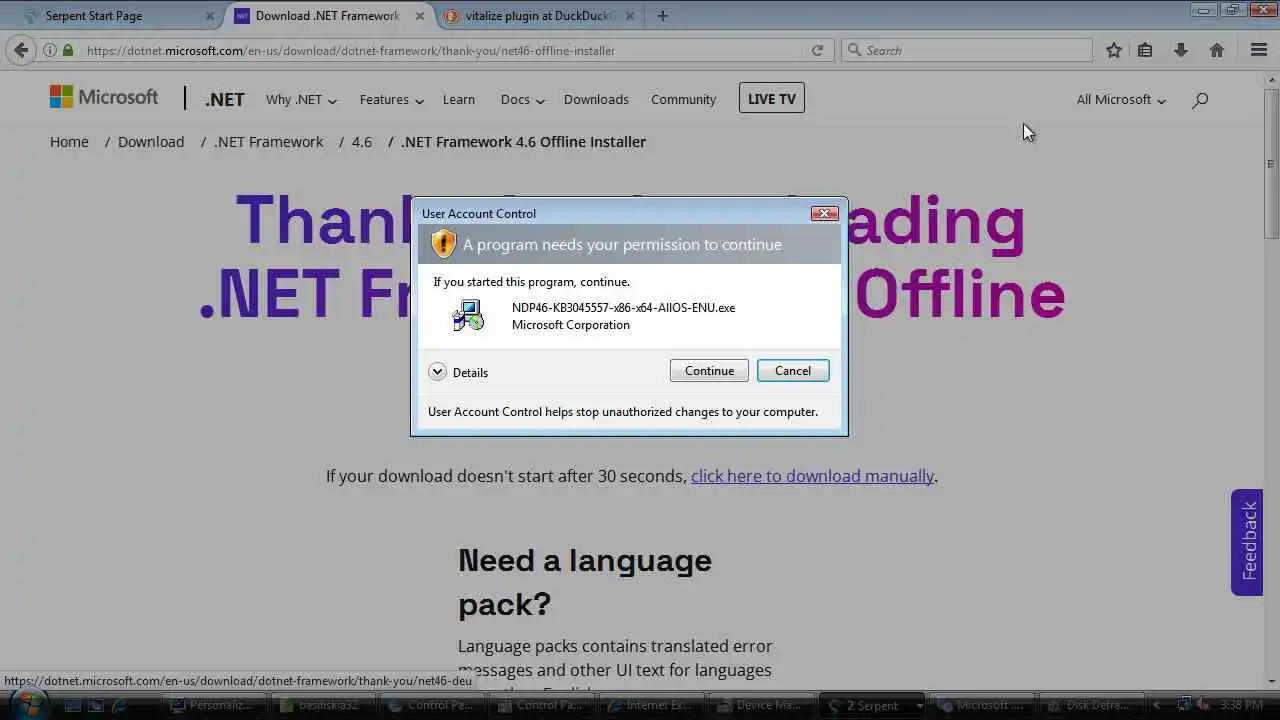Open Disk Defra... taskbar window
The image size is (1280, 720).
[1091, 705]
